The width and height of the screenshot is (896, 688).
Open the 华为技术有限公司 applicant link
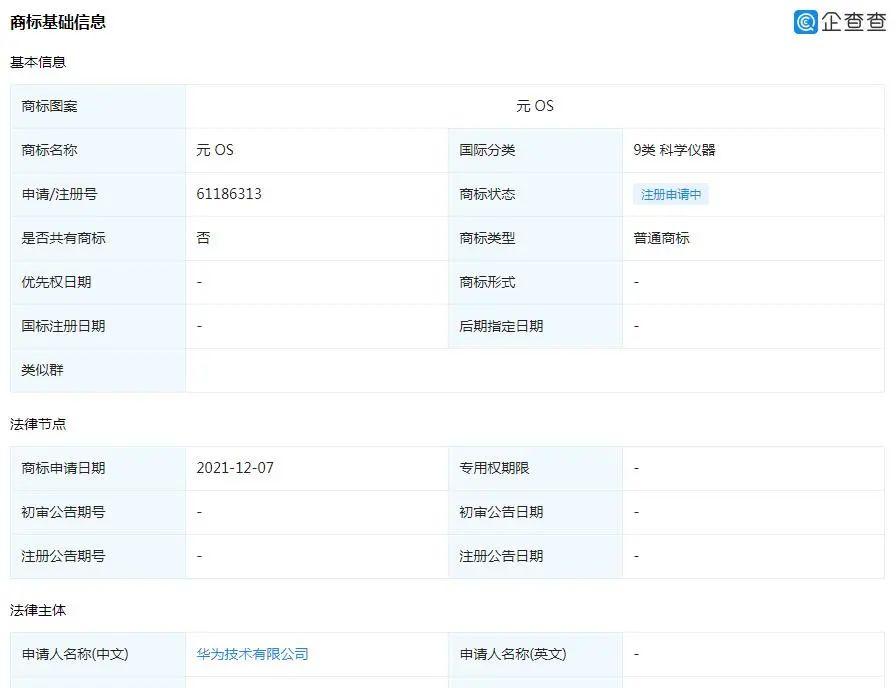click(x=253, y=654)
